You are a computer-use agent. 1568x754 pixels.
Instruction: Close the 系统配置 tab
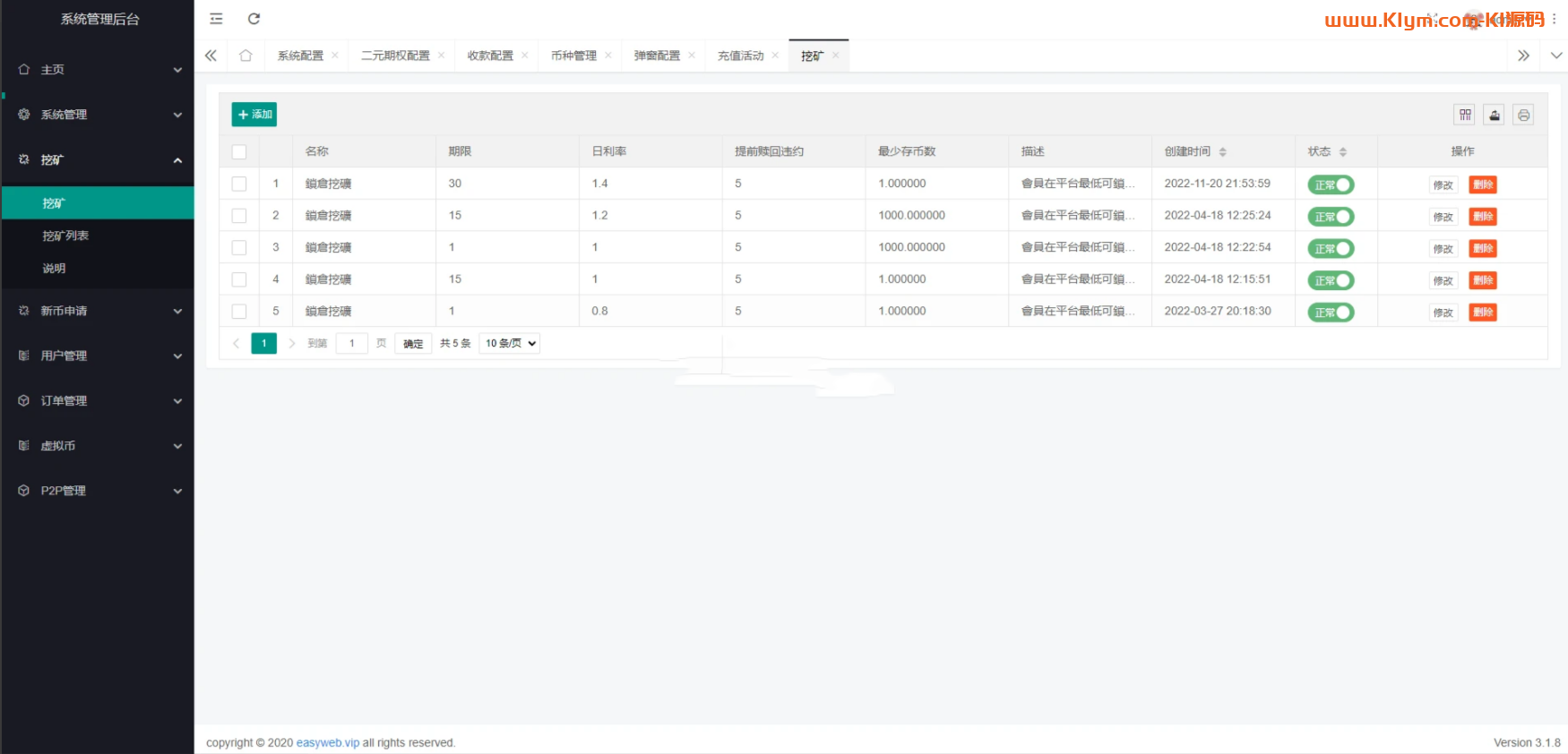click(x=335, y=56)
